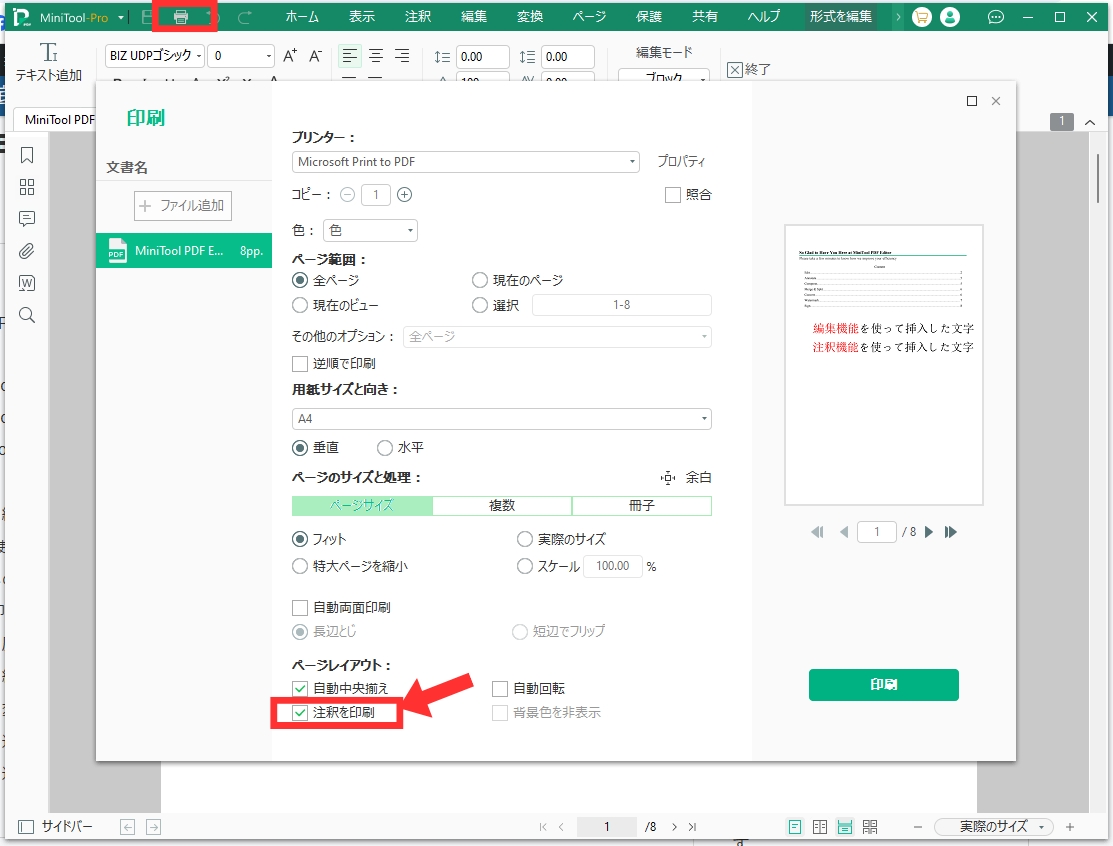Open the bookmark sidebar panel
This screenshot has height=846, width=1113.
(x=27, y=155)
